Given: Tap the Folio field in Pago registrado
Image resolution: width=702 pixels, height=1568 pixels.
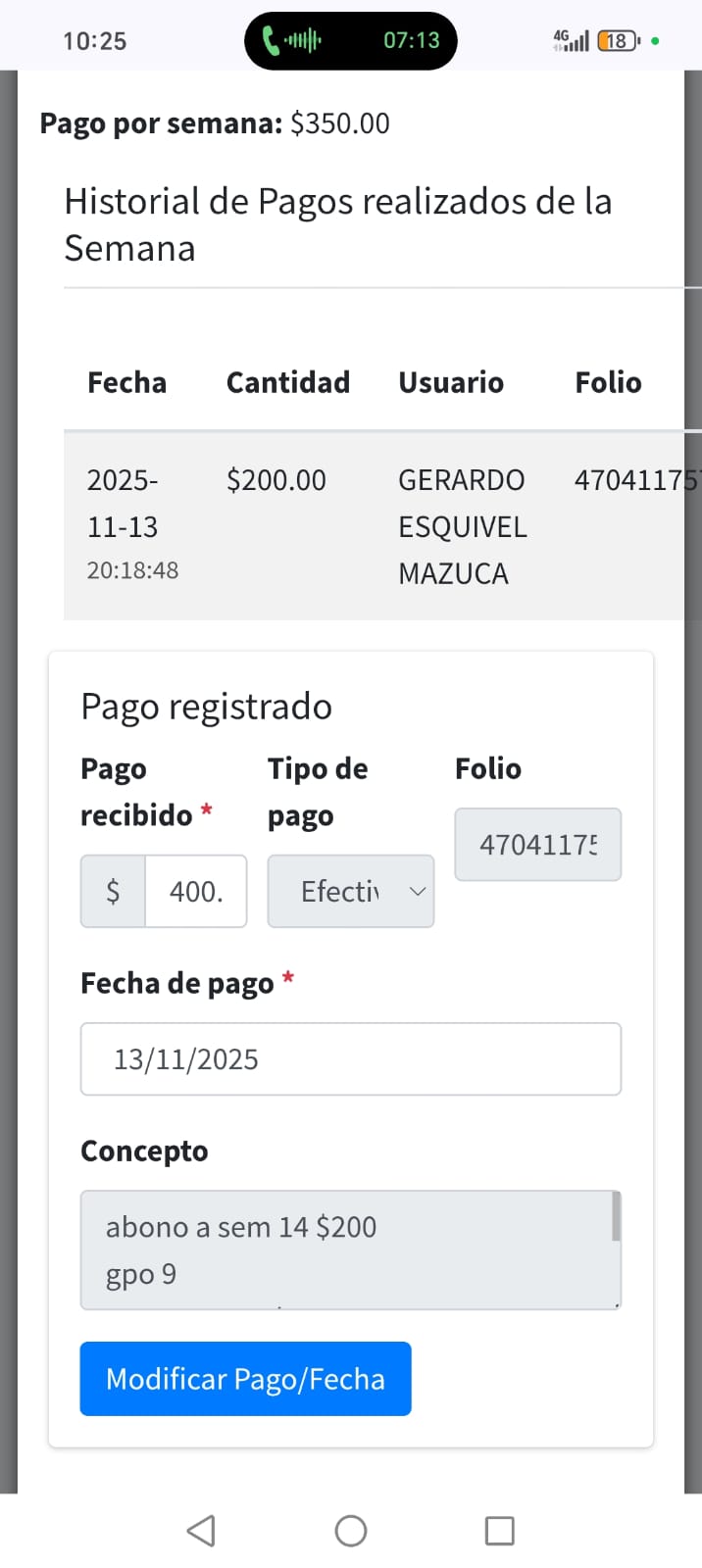Looking at the screenshot, I should 537,845.
